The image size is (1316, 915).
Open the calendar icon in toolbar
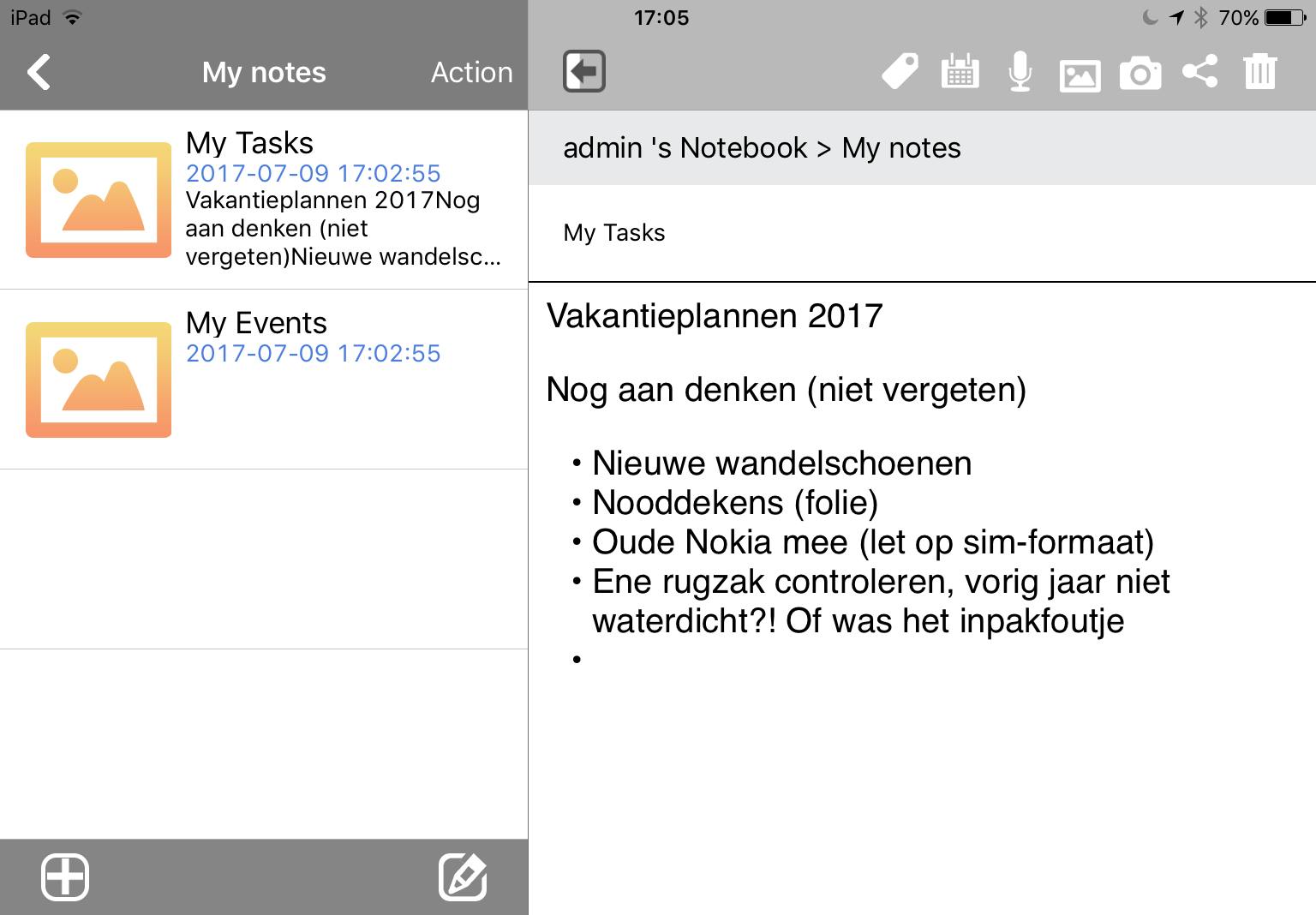[x=960, y=72]
